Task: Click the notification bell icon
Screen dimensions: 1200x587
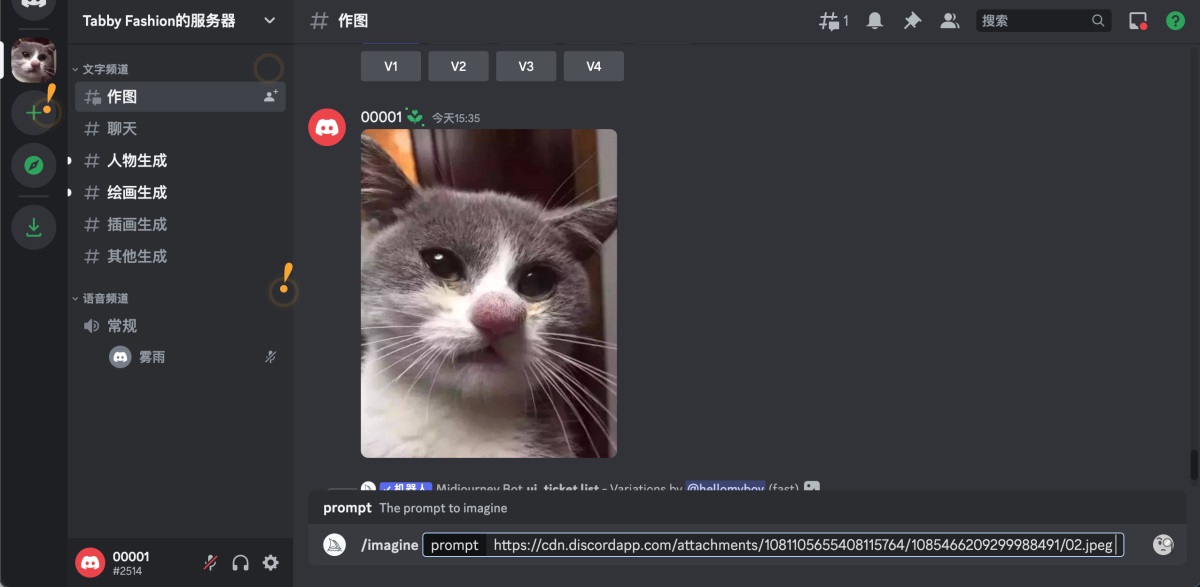Action: coord(874,20)
